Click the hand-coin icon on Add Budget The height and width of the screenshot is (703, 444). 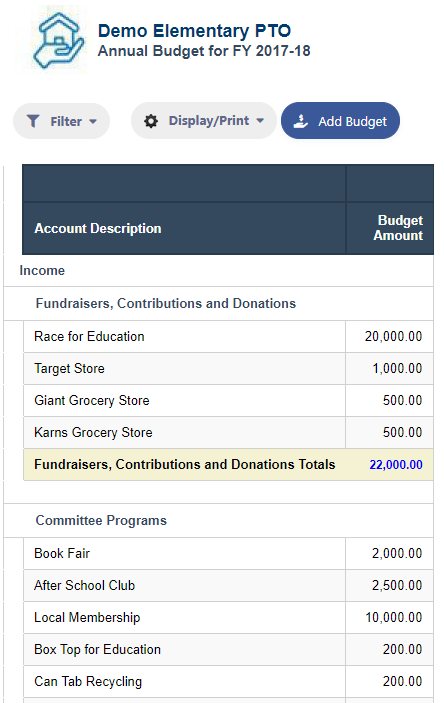click(300, 121)
